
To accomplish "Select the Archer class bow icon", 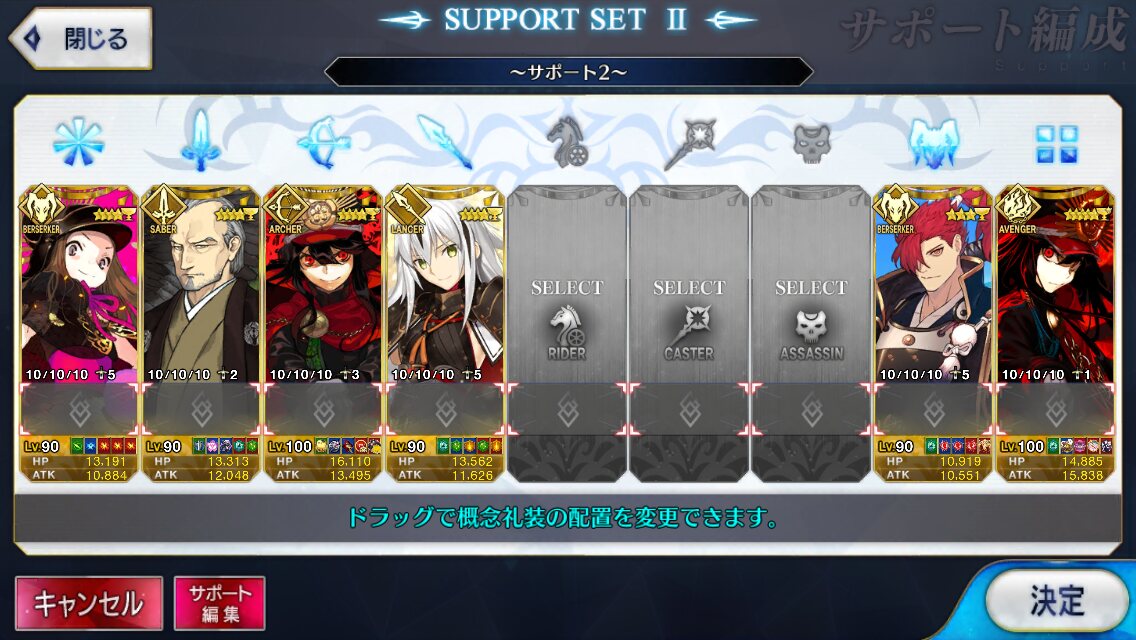I will (x=323, y=142).
